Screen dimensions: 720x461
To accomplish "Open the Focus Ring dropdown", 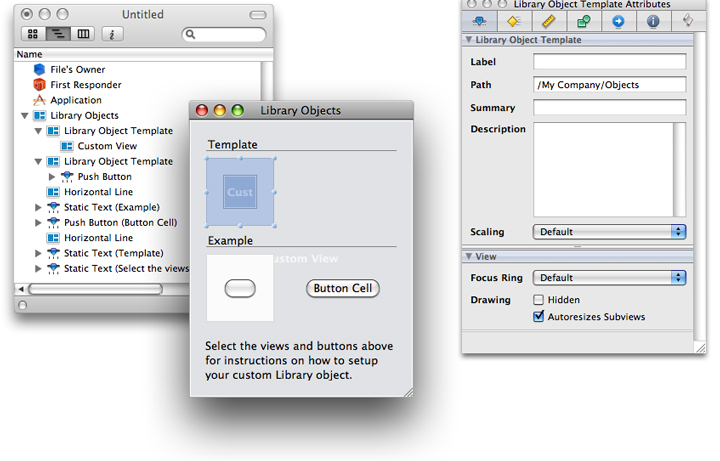I will point(609,278).
